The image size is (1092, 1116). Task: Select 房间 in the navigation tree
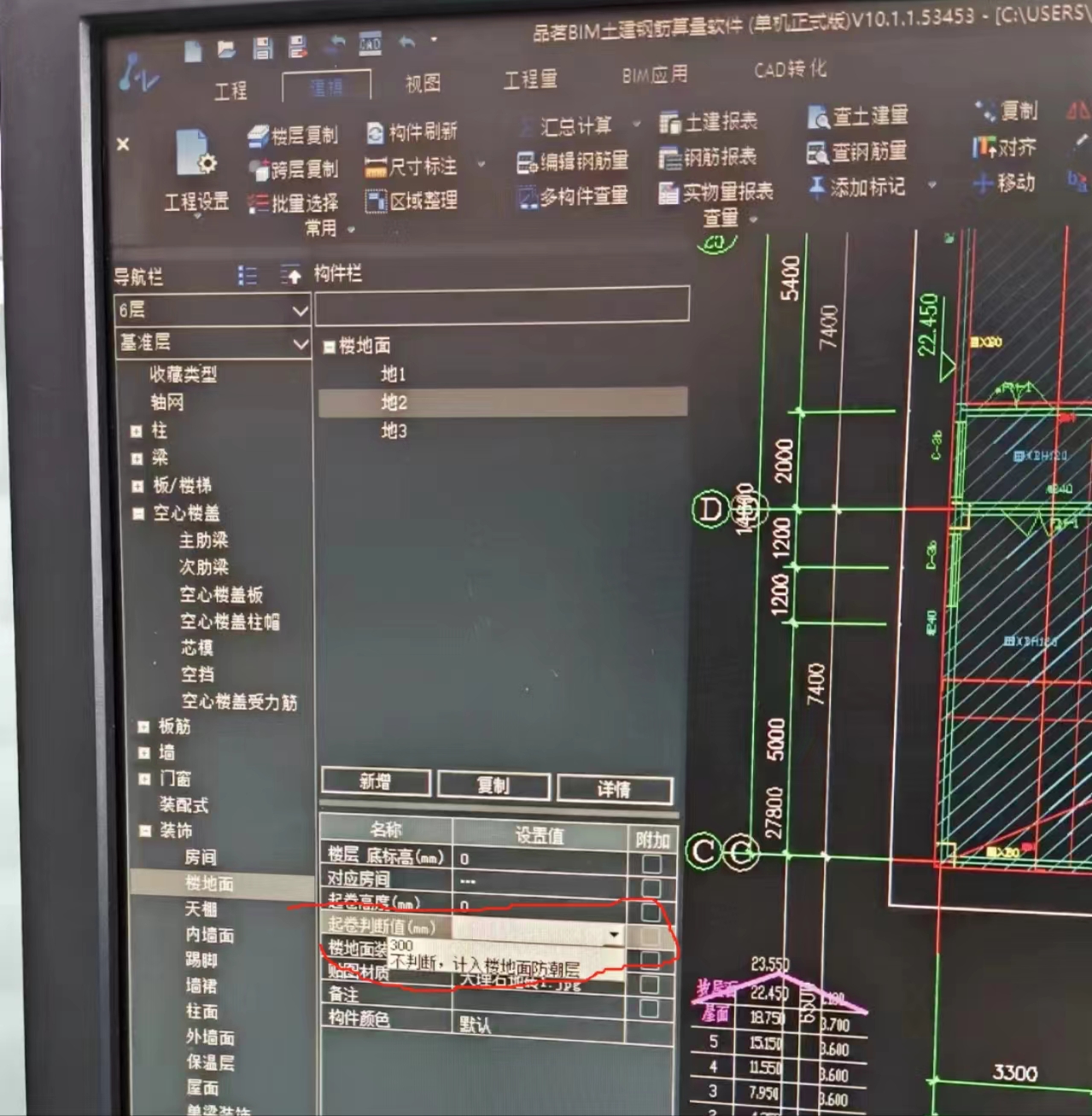(x=201, y=857)
